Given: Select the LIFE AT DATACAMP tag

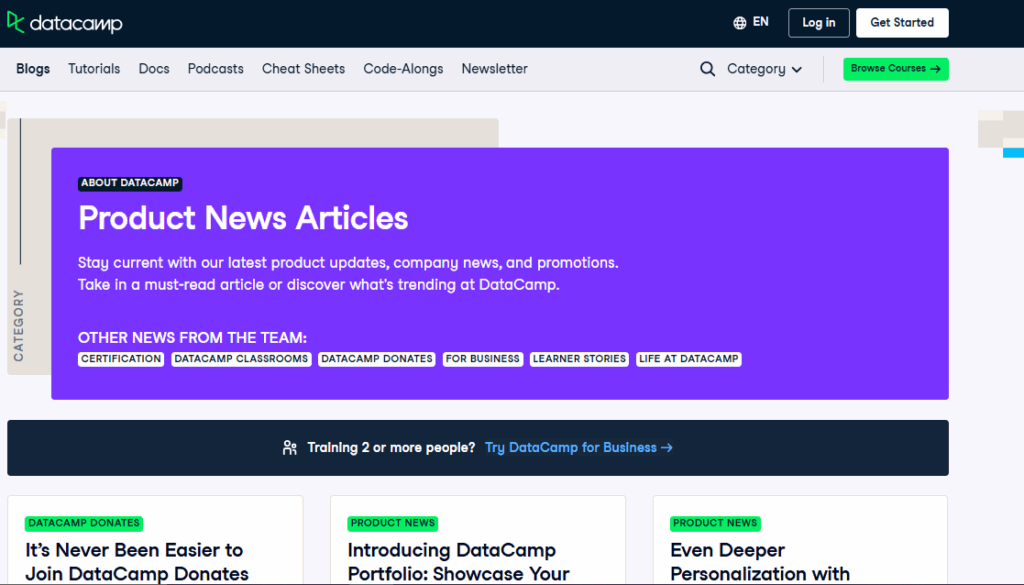Looking at the screenshot, I should click(688, 359).
